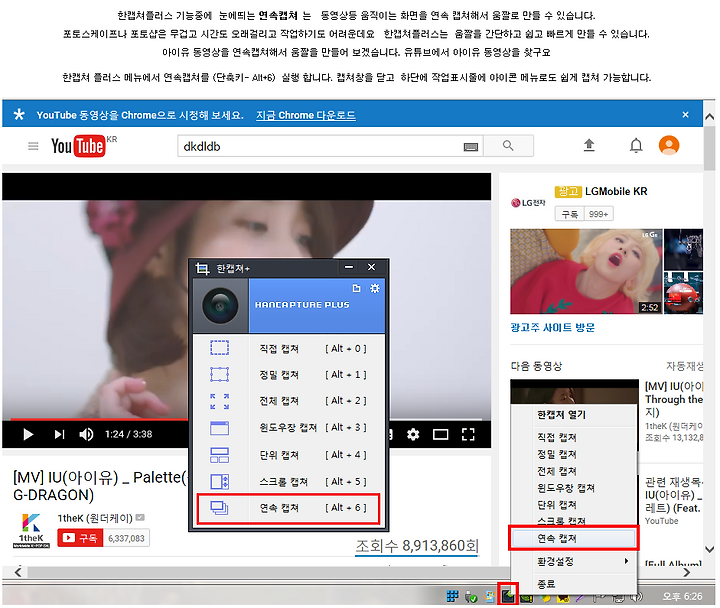The height and width of the screenshot is (608, 720).
Task: Choose 전체 캡쳐 [Alt + 2] in HanCapture window
Action: click(x=288, y=401)
